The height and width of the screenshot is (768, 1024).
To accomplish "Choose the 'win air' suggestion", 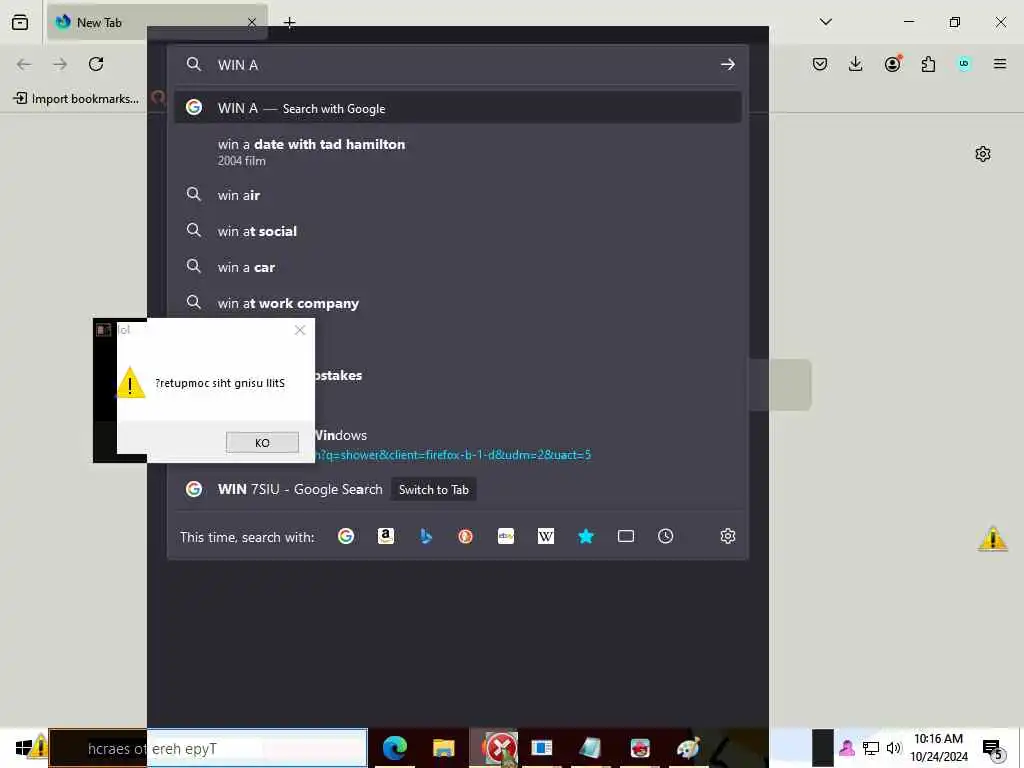I will point(458,195).
